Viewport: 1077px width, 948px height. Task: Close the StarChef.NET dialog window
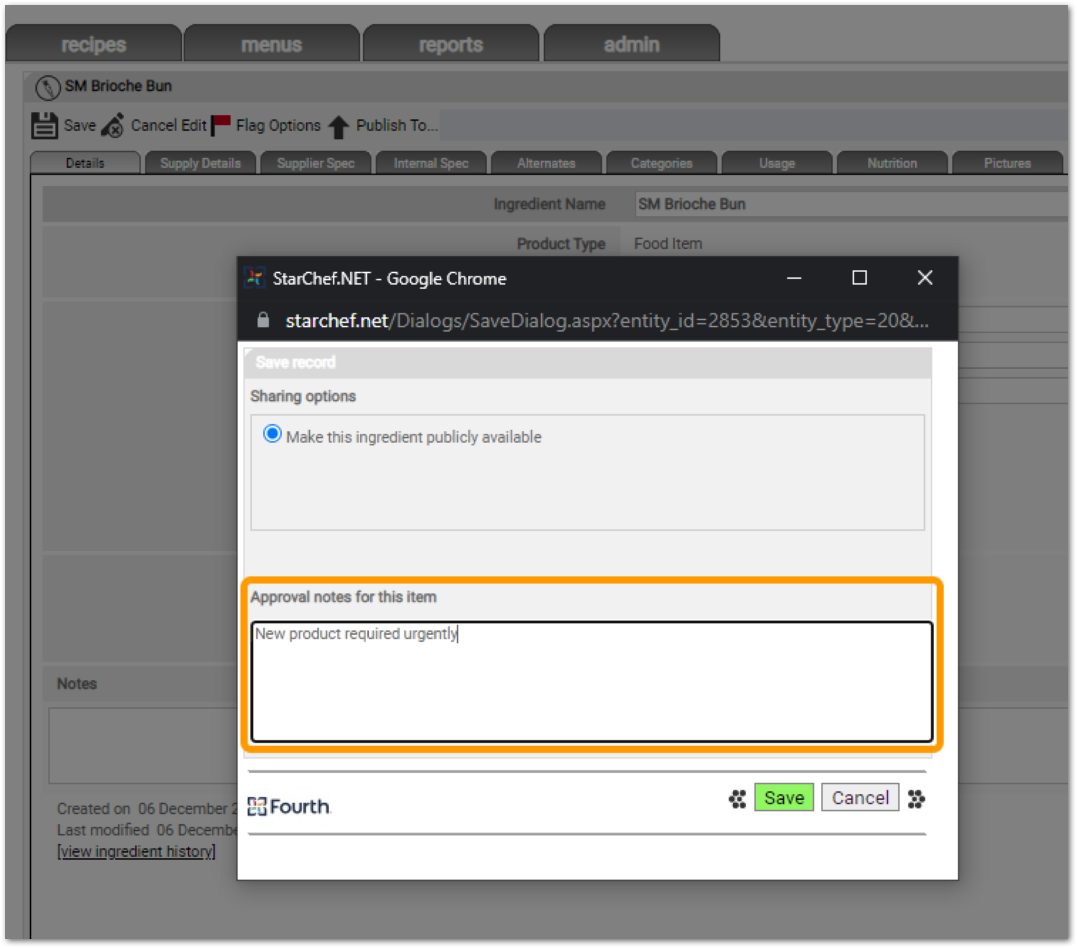pyautogui.click(x=925, y=278)
